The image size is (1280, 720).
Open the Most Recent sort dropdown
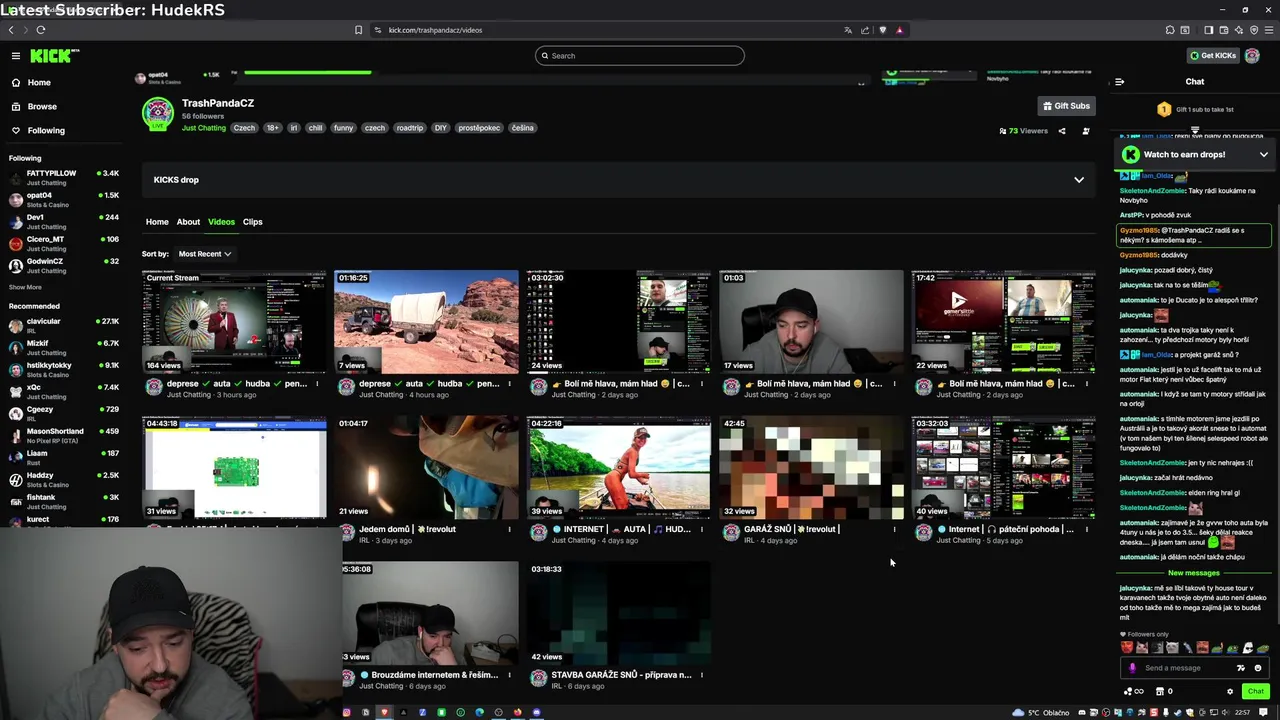click(204, 254)
